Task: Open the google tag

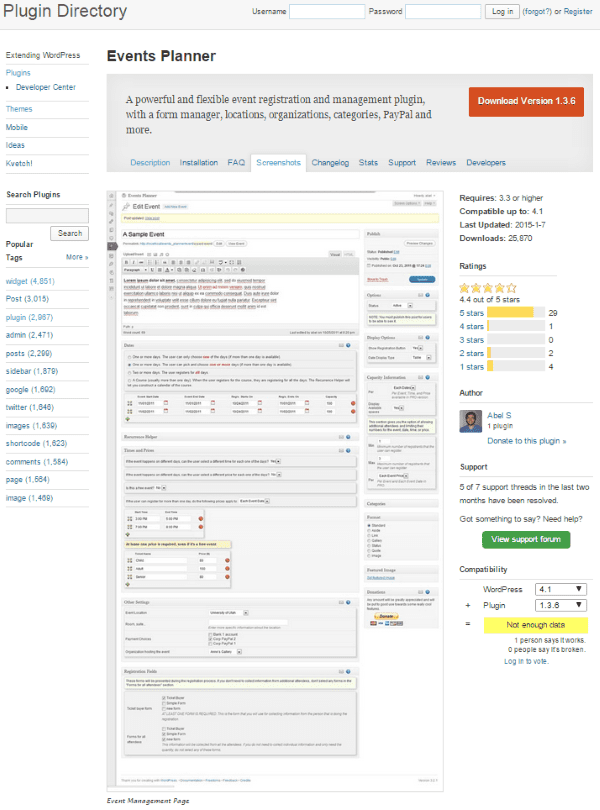Action: pyautogui.click(x=30, y=390)
